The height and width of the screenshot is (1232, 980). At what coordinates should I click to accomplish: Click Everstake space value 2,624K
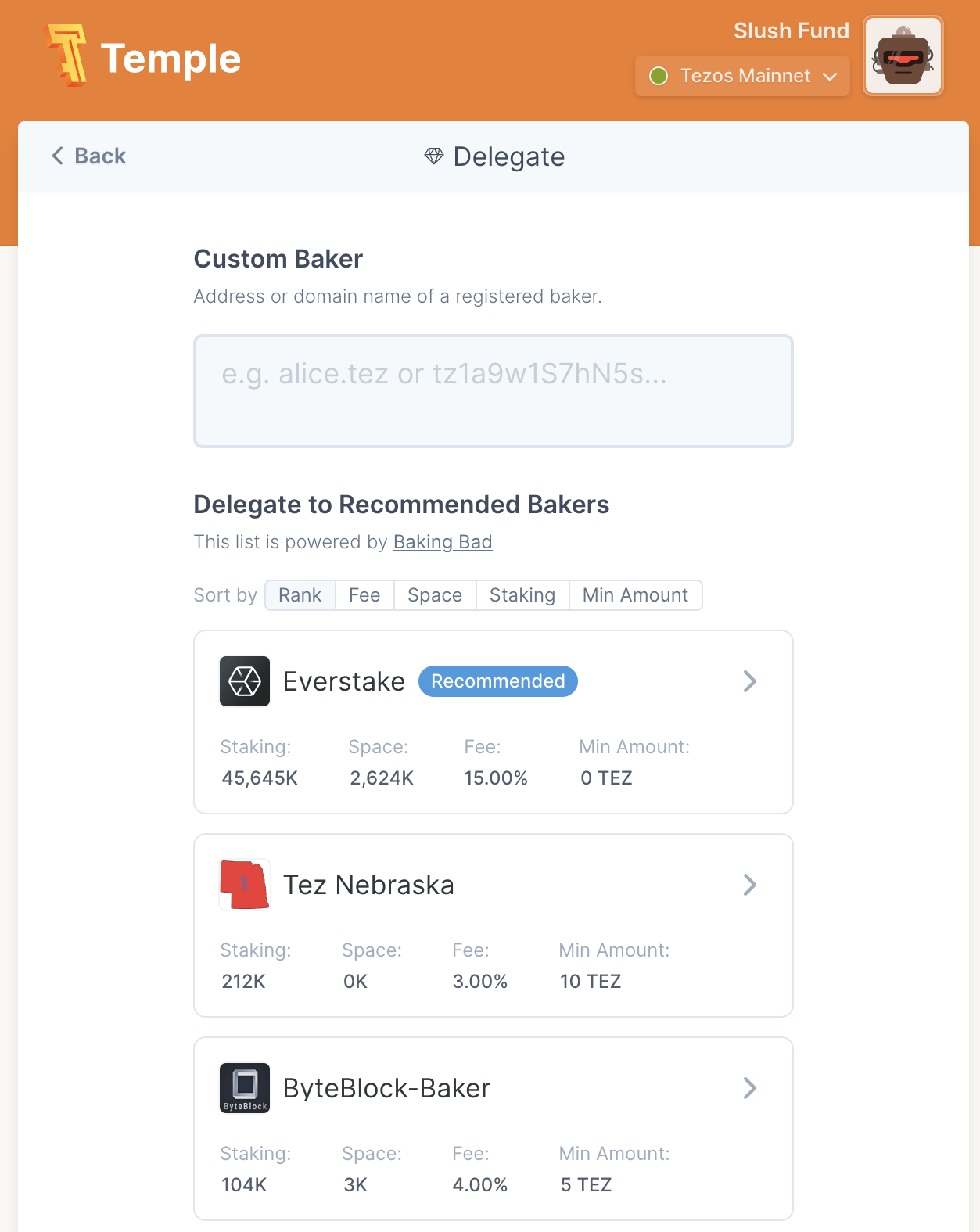point(382,778)
